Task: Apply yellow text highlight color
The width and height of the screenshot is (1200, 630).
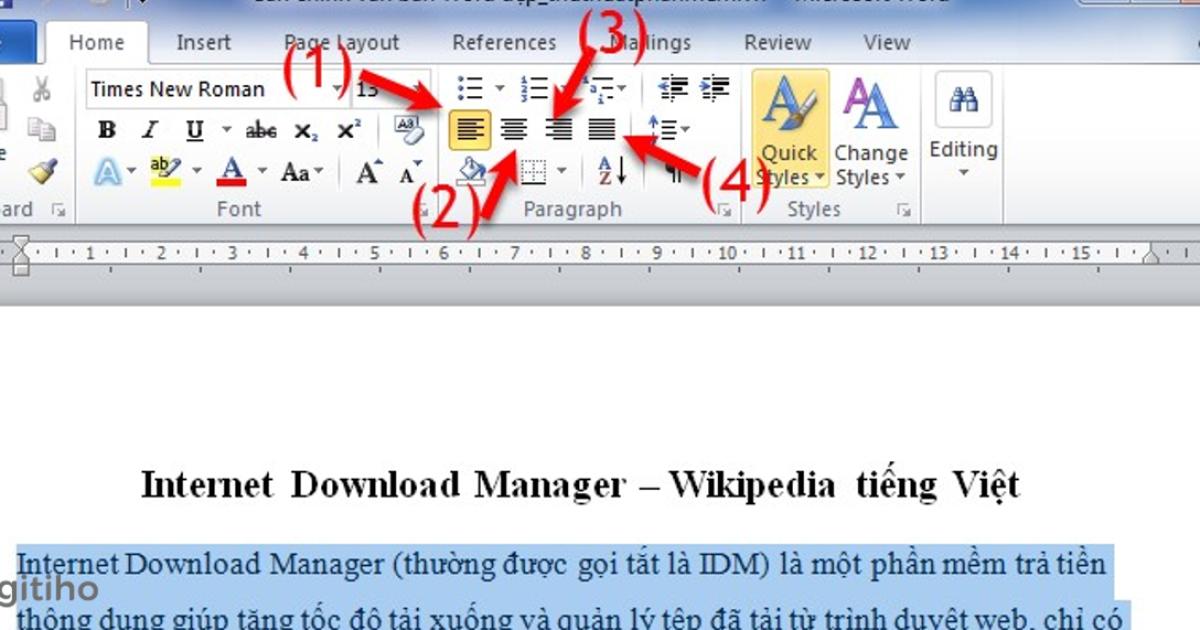Action: (x=165, y=170)
